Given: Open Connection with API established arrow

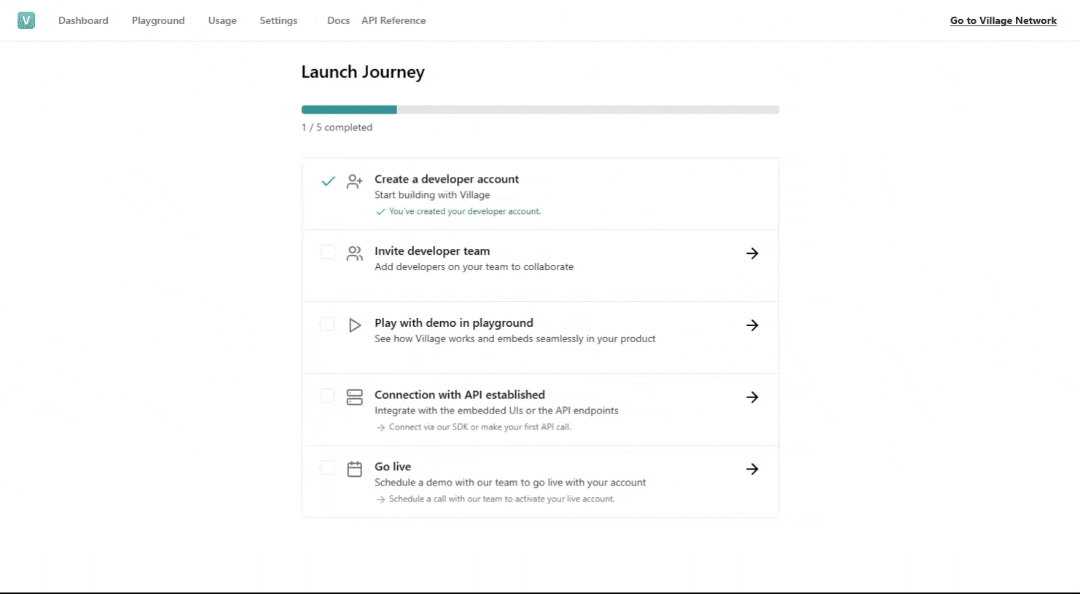Looking at the screenshot, I should [x=752, y=397].
